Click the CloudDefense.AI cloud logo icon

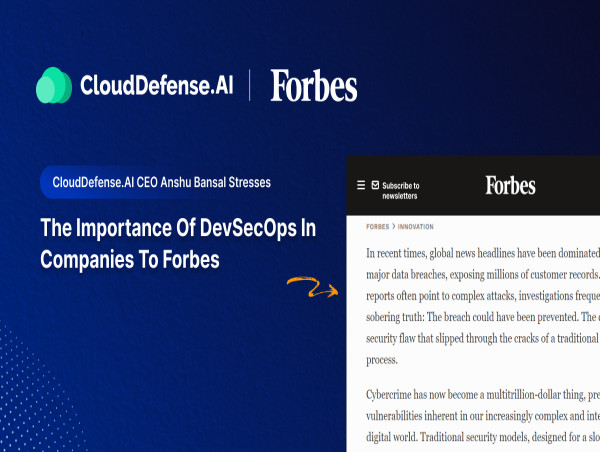[x=54, y=85]
